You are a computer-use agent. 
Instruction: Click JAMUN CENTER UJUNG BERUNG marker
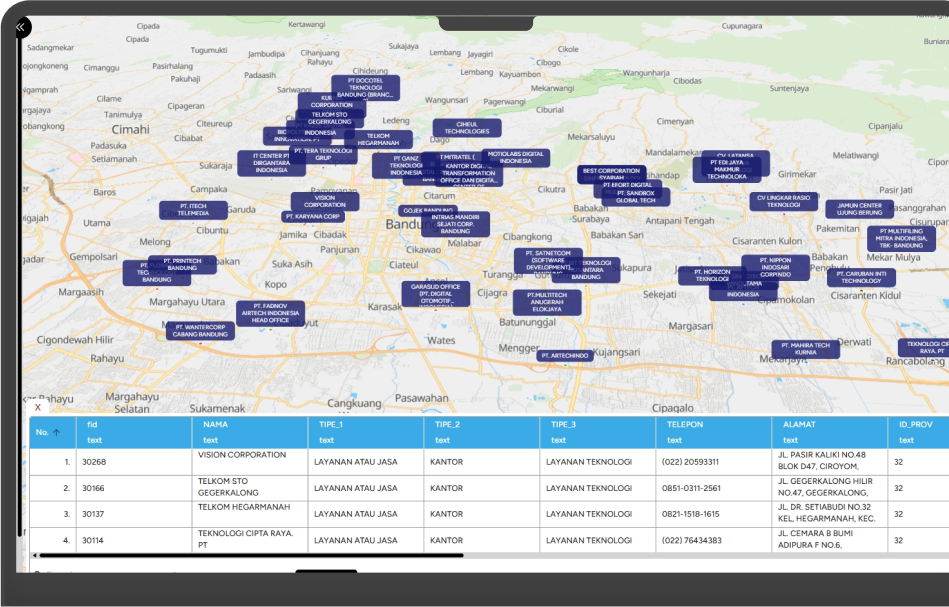[859, 209]
